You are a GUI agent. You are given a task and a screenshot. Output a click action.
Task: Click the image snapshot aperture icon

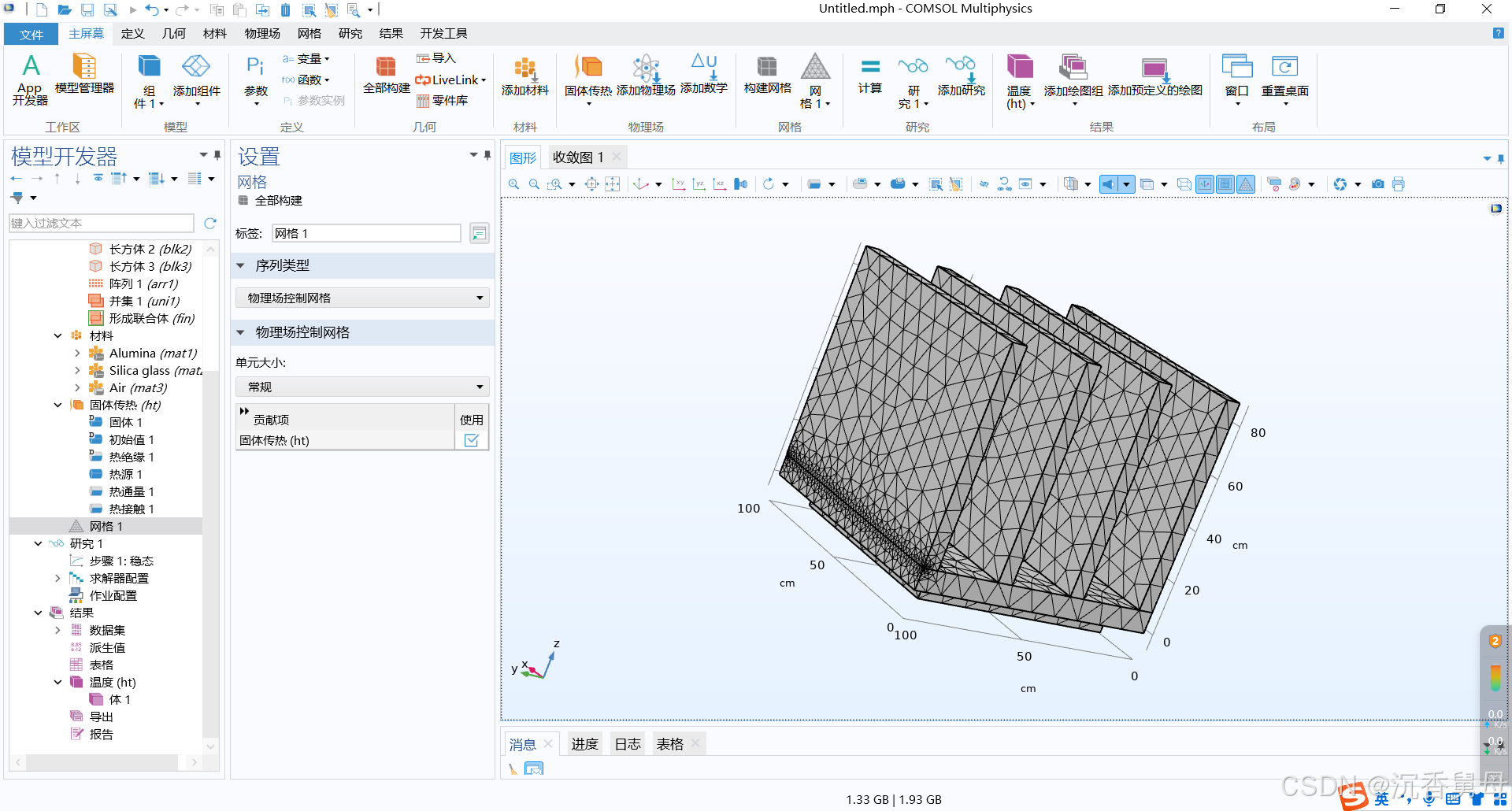tap(1340, 184)
